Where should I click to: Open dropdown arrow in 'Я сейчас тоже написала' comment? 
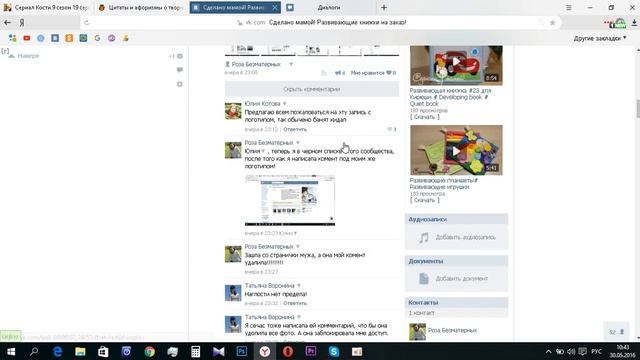tap(299, 317)
